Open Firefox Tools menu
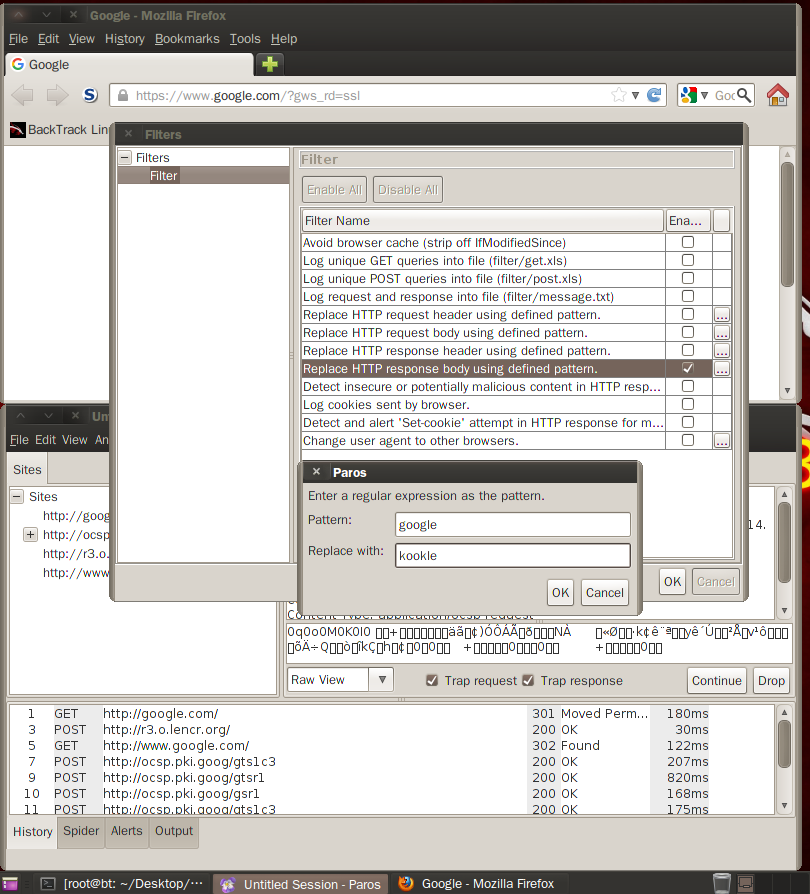The height and width of the screenshot is (894, 810). point(245,39)
